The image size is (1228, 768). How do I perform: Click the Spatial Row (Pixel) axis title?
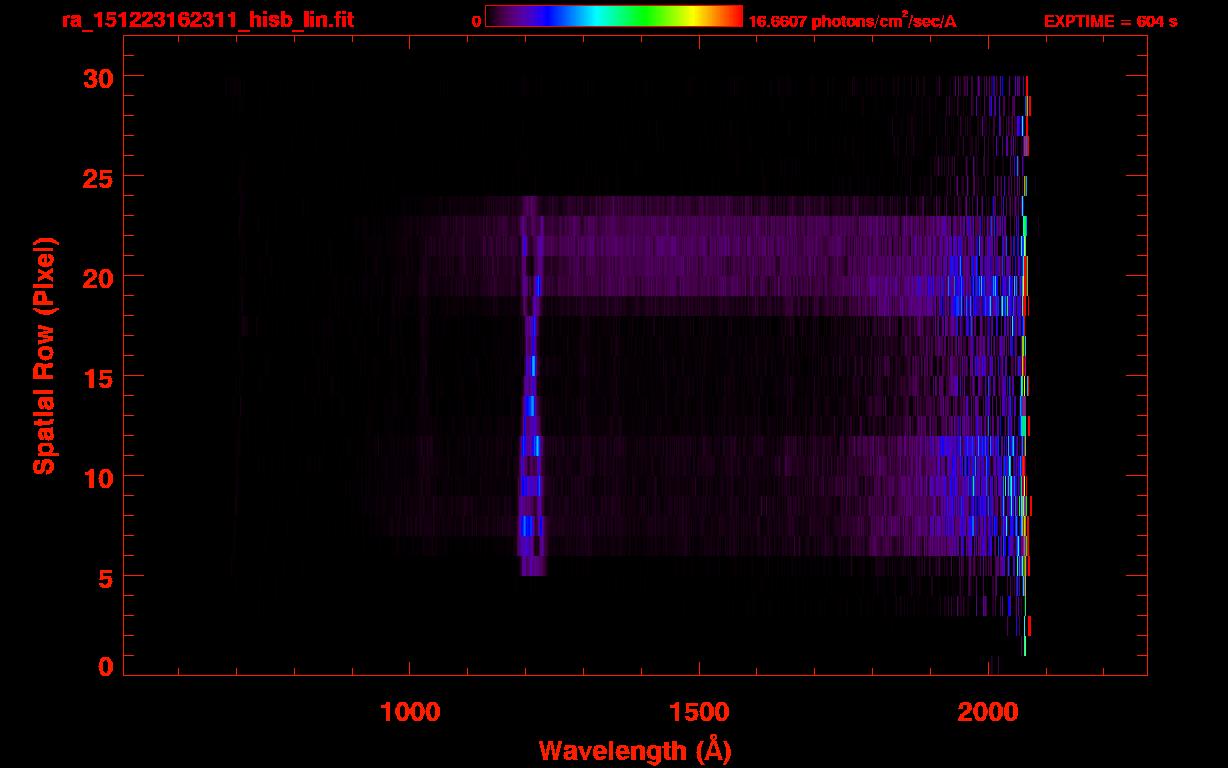click(x=45, y=355)
